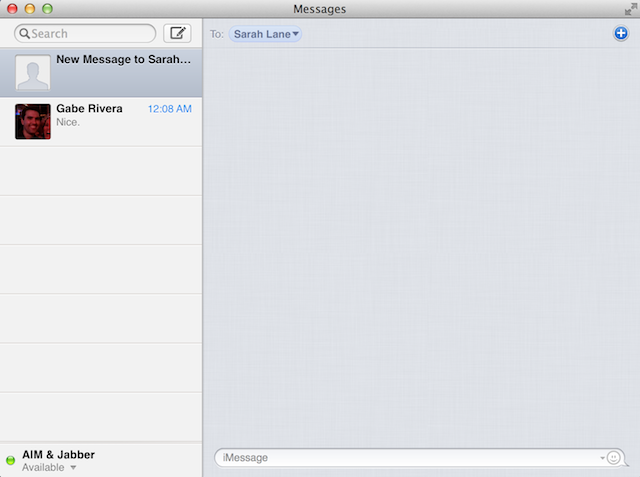Click the "Nice." message preview
This screenshot has width=640, height=477.
coord(68,122)
